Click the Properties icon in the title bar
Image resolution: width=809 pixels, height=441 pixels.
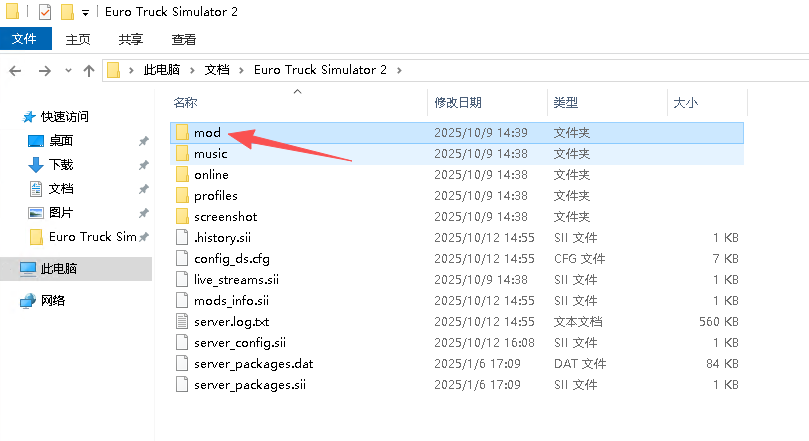[x=44, y=13]
